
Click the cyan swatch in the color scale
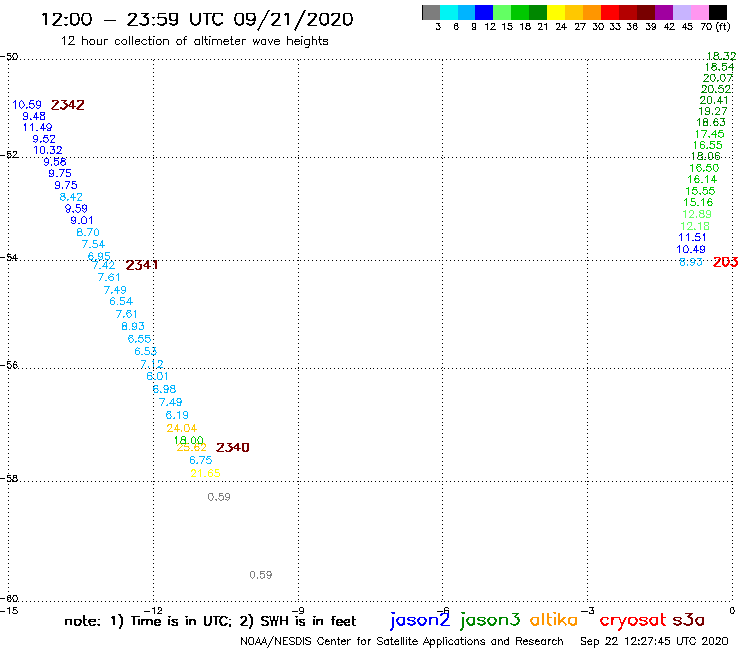pos(449,12)
